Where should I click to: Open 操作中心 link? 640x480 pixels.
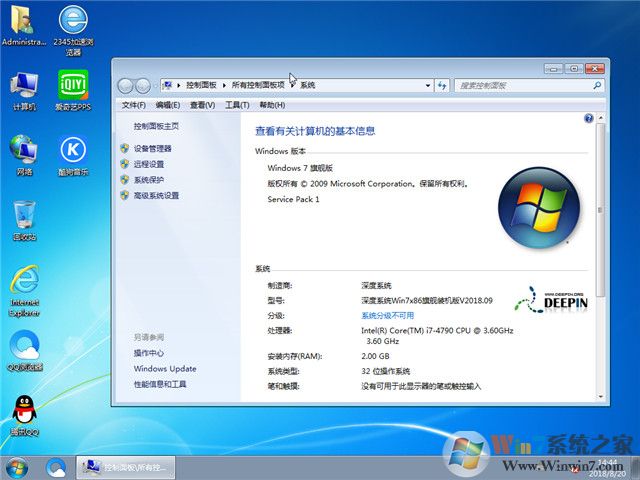149,353
